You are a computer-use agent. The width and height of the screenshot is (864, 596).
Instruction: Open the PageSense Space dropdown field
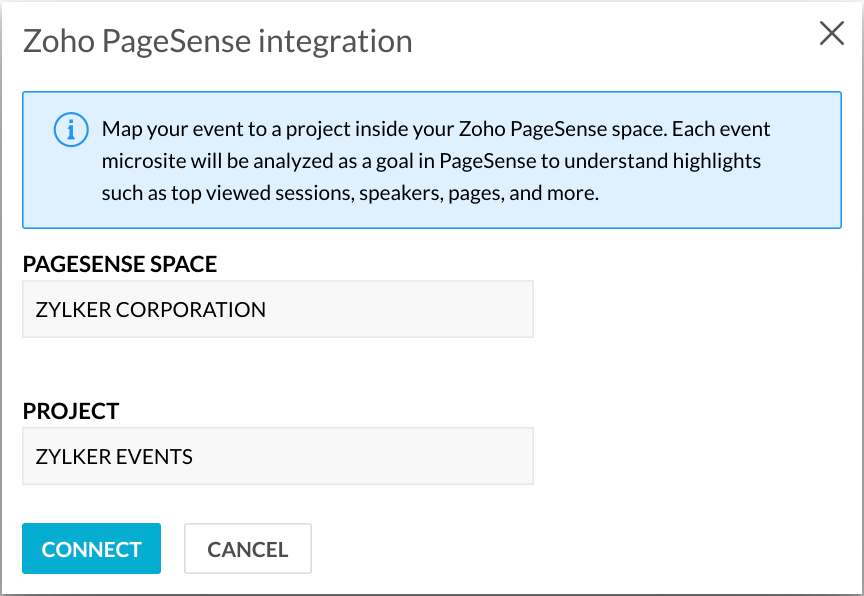click(x=277, y=309)
